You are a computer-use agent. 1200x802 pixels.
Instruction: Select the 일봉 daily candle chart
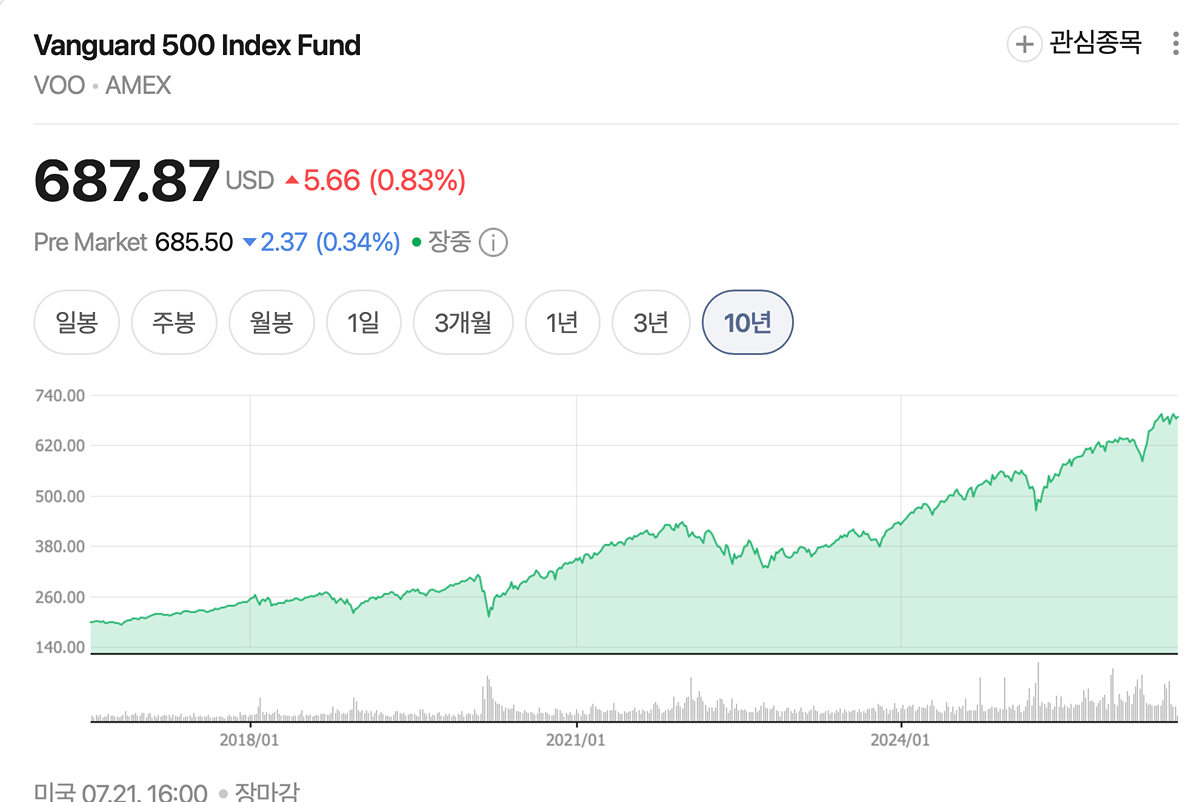coord(77,323)
